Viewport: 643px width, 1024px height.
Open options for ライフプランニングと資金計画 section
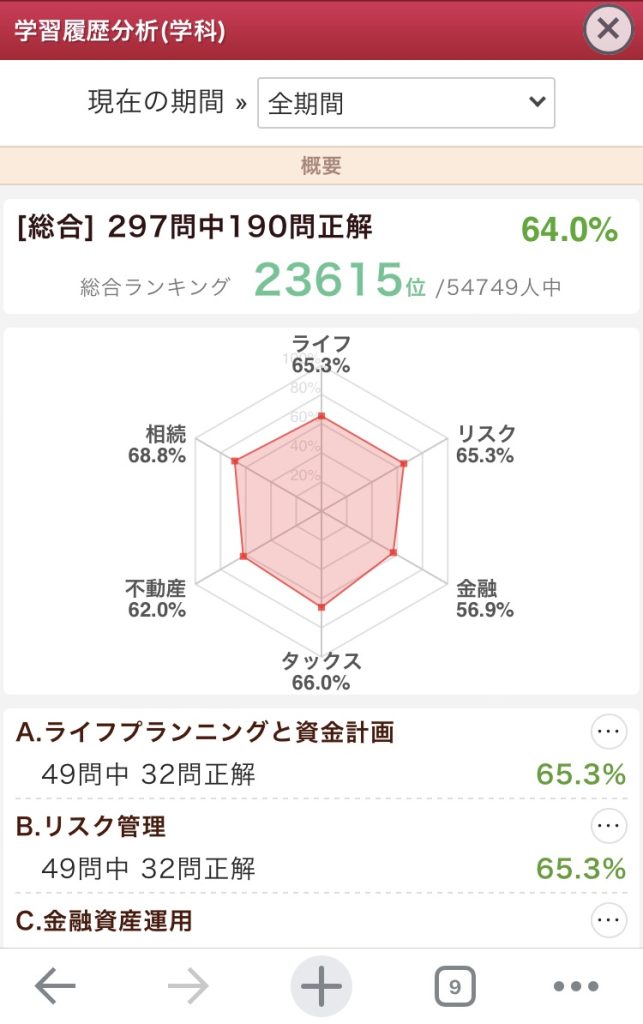pos(609,729)
